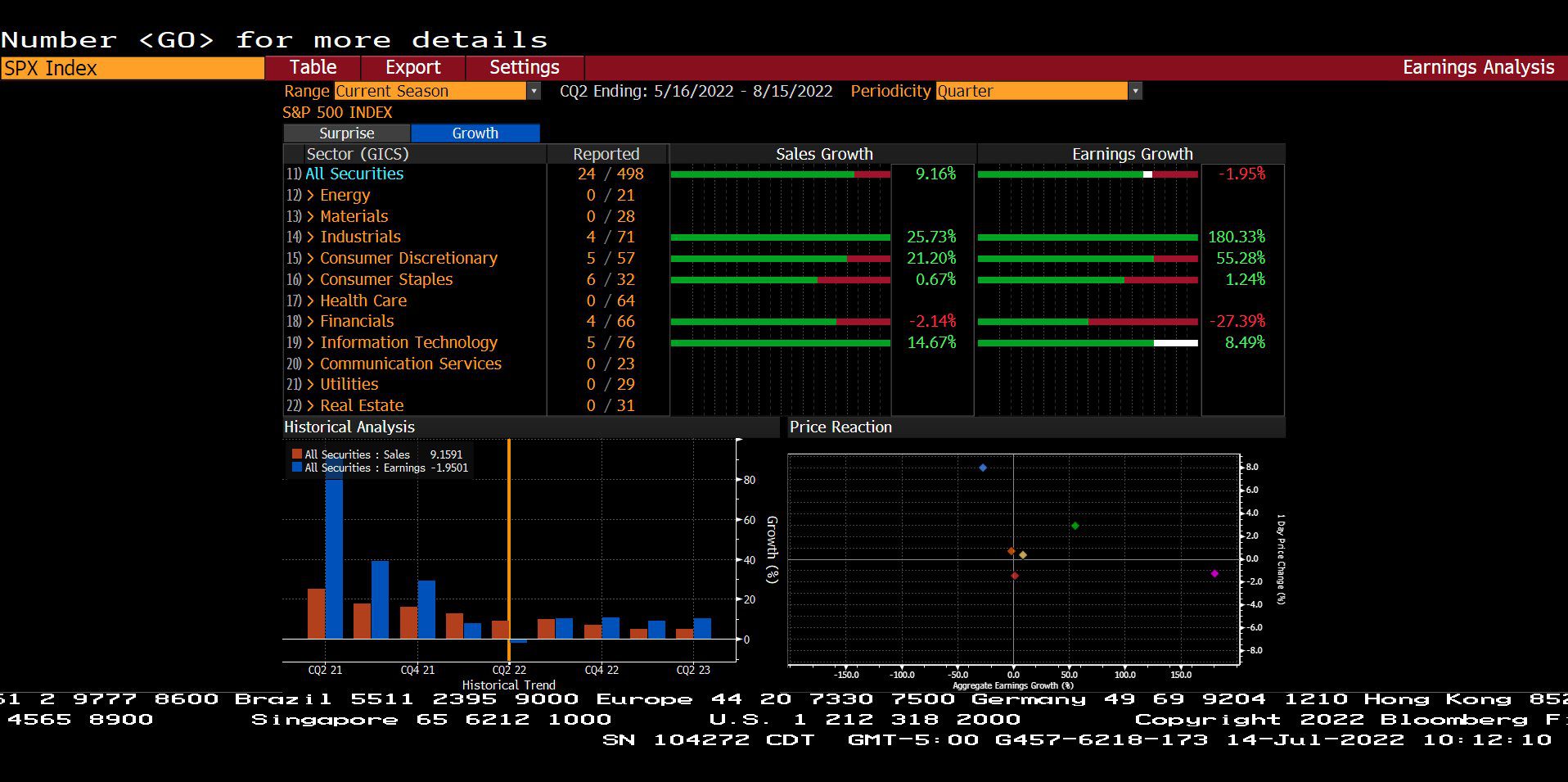
Task: Click the blue diamond in Price Reaction
Action: [983, 468]
